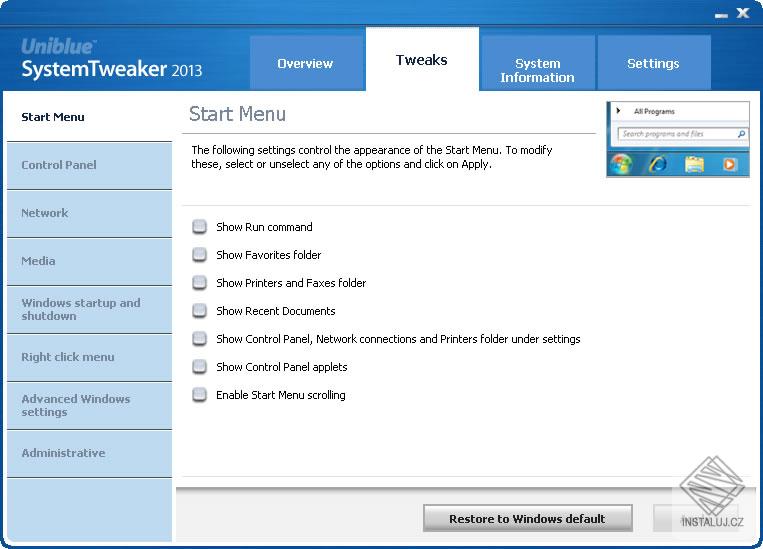The height and width of the screenshot is (549, 763).
Task: Go to the Settings tab
Action: pyautogui.click(x=654, y=63)
